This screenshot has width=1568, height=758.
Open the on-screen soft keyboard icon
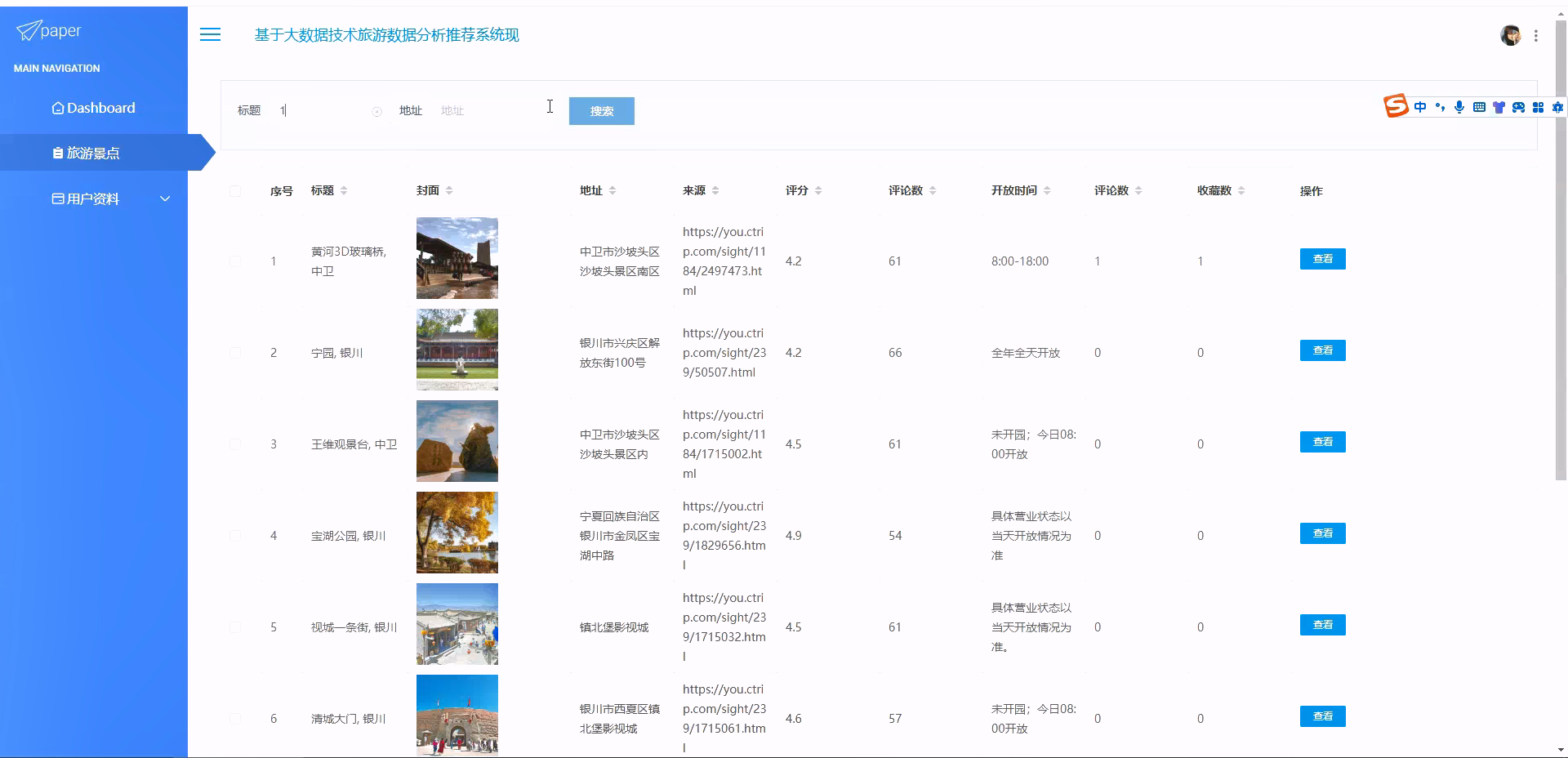1479,106
